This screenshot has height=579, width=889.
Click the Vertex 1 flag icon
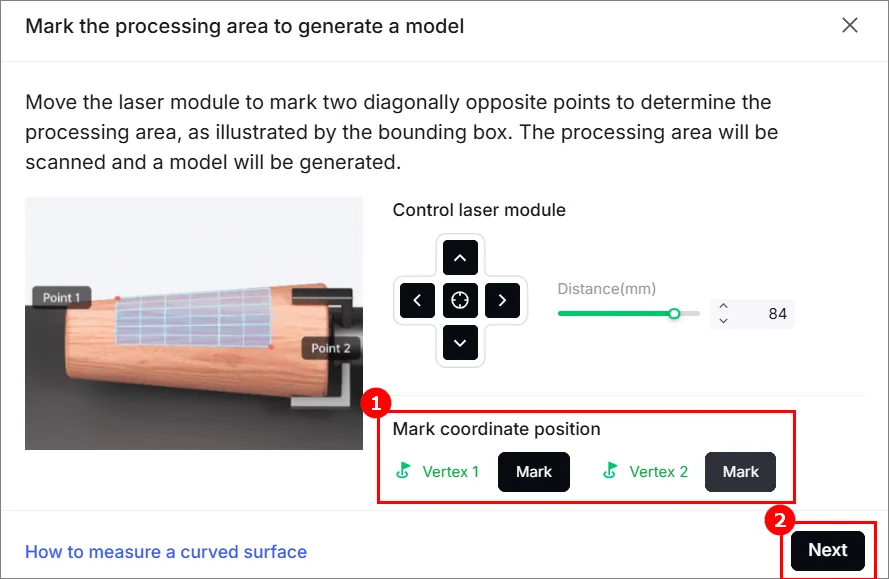403,471
